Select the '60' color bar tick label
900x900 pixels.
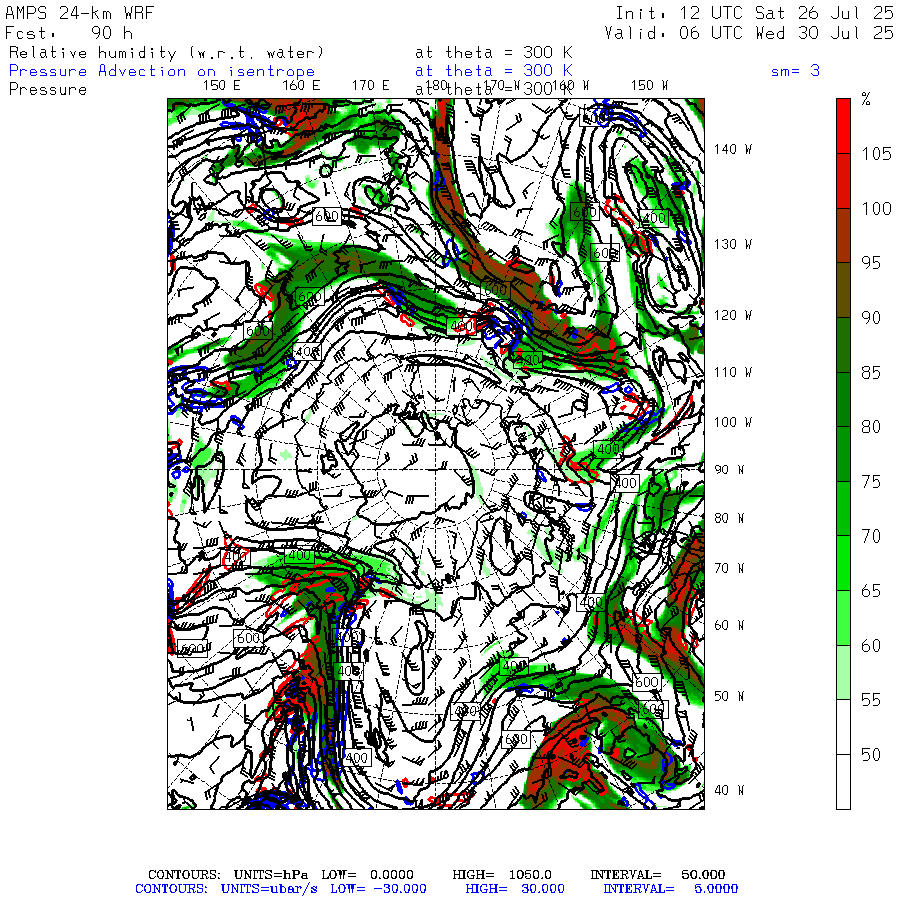(x=871, y=646)
